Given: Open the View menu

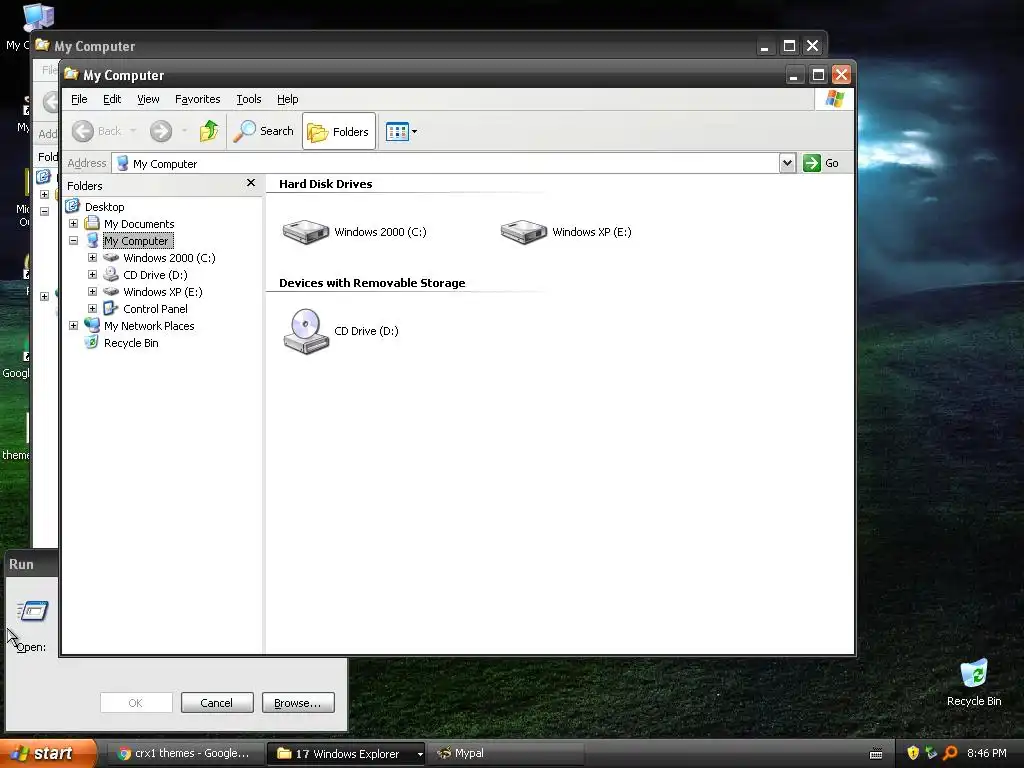Looking at the screenshot, I should click(148, 99).
